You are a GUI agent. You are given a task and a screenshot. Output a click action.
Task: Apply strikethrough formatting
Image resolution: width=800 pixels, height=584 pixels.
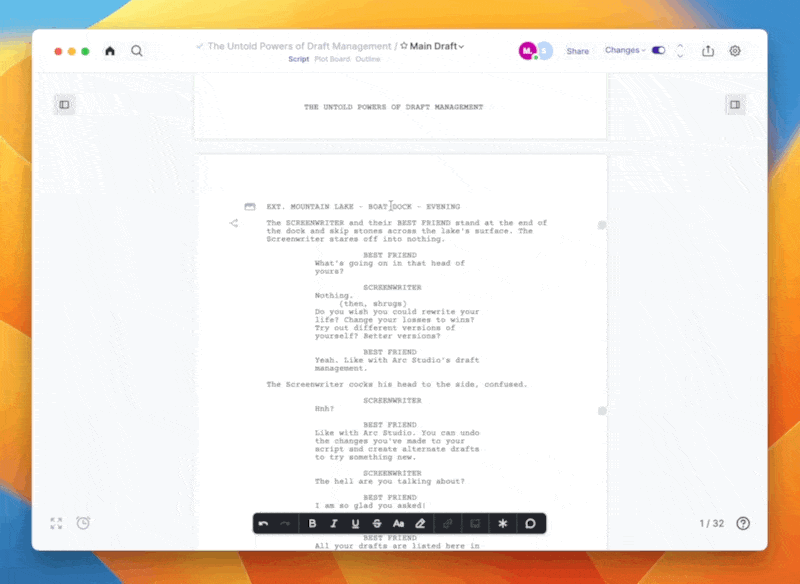click(x=377, y=523)
